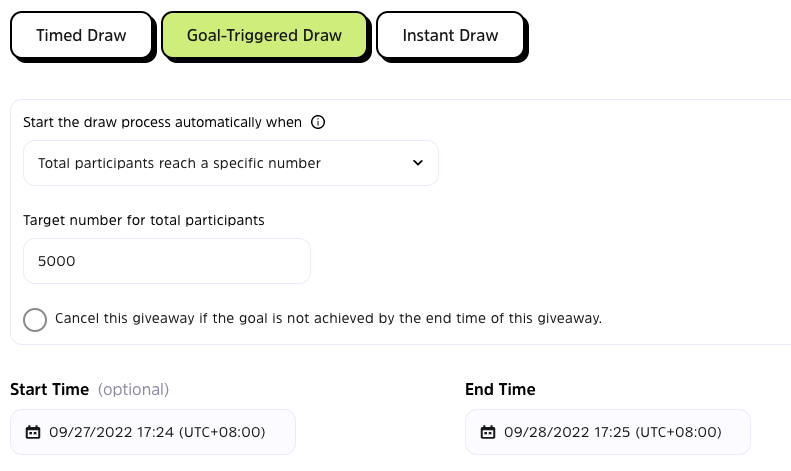The image size is (791, 471).
Task: Switch to the Timed Draw tab
Action: pyautogui.click(x=81, y=36)
